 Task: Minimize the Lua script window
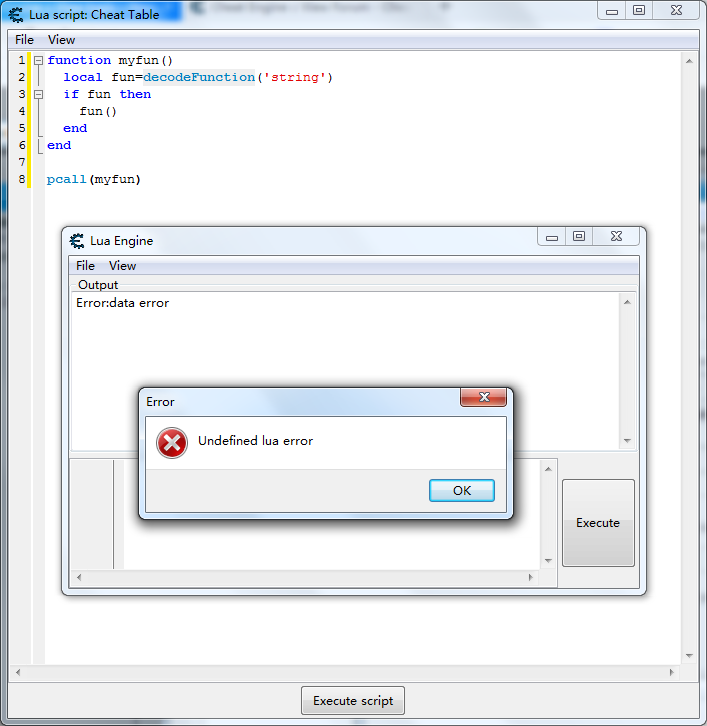click(x=612, y=11)
